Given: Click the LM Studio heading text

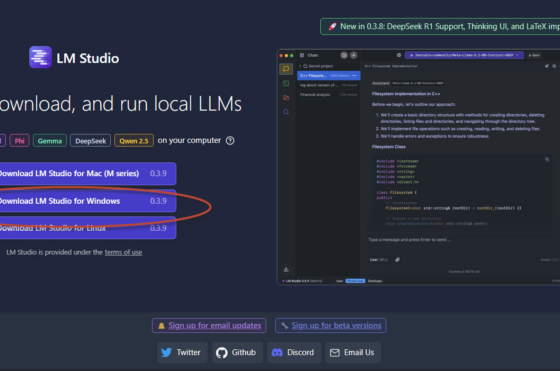Looking at the screenshot, I should pos(88,58).
